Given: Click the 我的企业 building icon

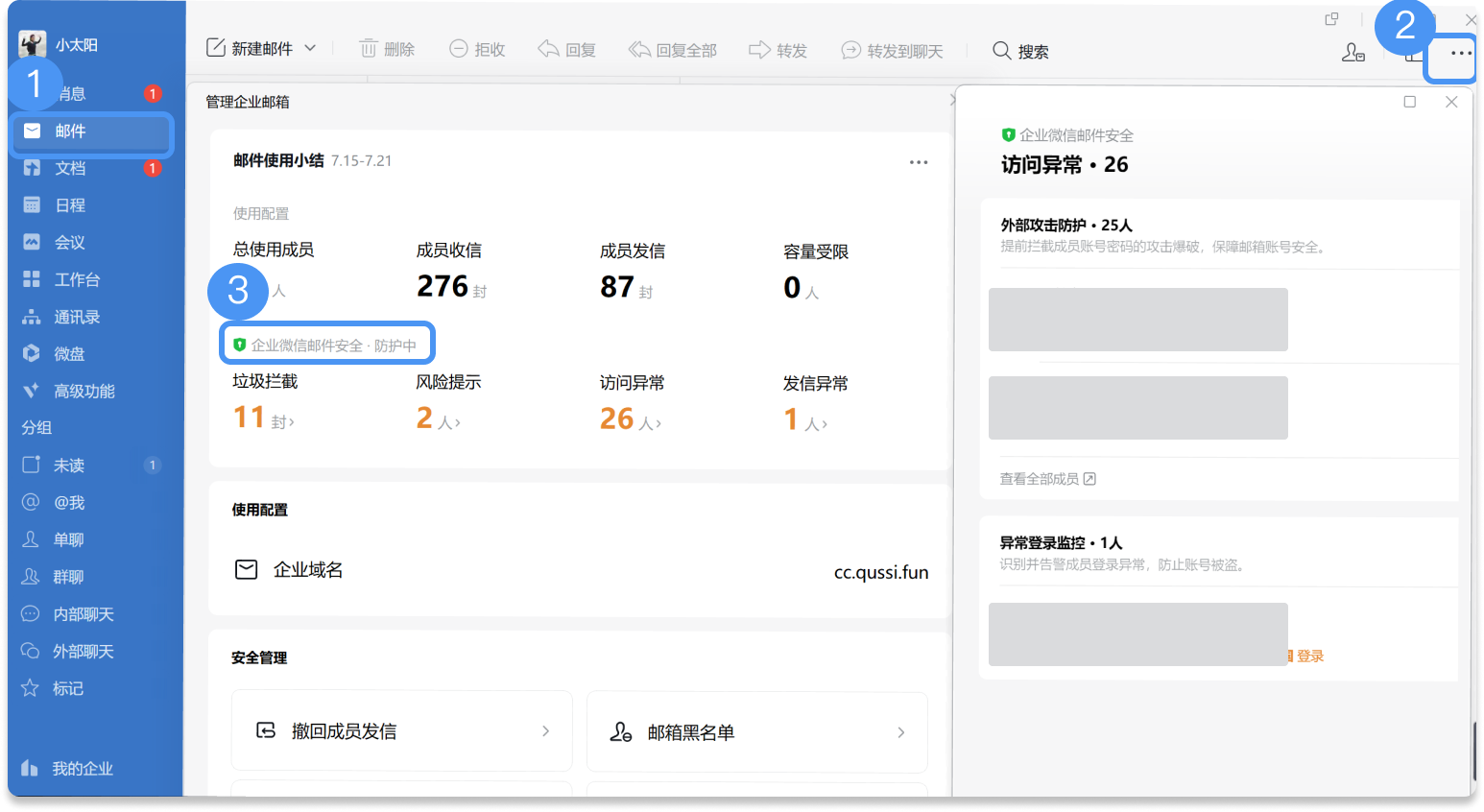Looking at the screenshot, I should point(30,768).
